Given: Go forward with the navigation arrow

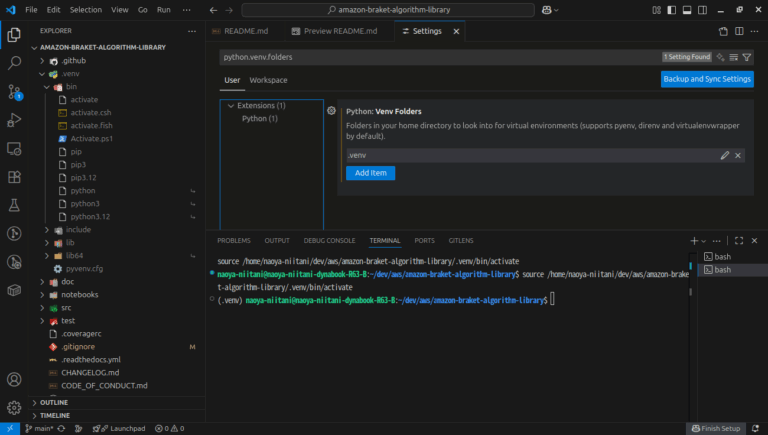Looking at the screenshot, I should [229, 10].
